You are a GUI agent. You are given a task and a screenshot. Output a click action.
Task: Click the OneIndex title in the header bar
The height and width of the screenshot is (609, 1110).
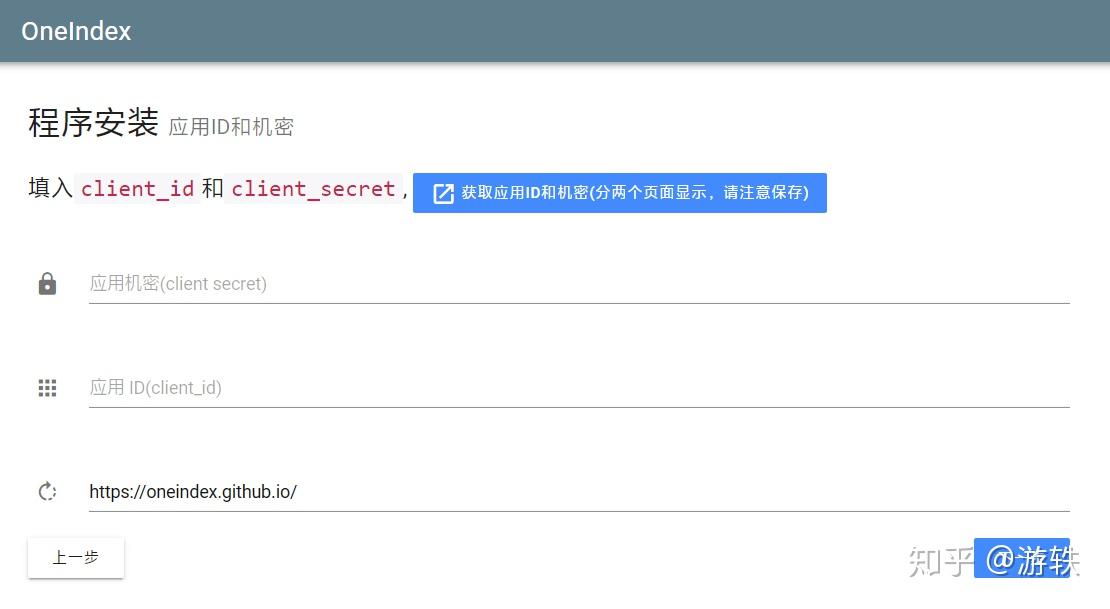click(75, 31)
